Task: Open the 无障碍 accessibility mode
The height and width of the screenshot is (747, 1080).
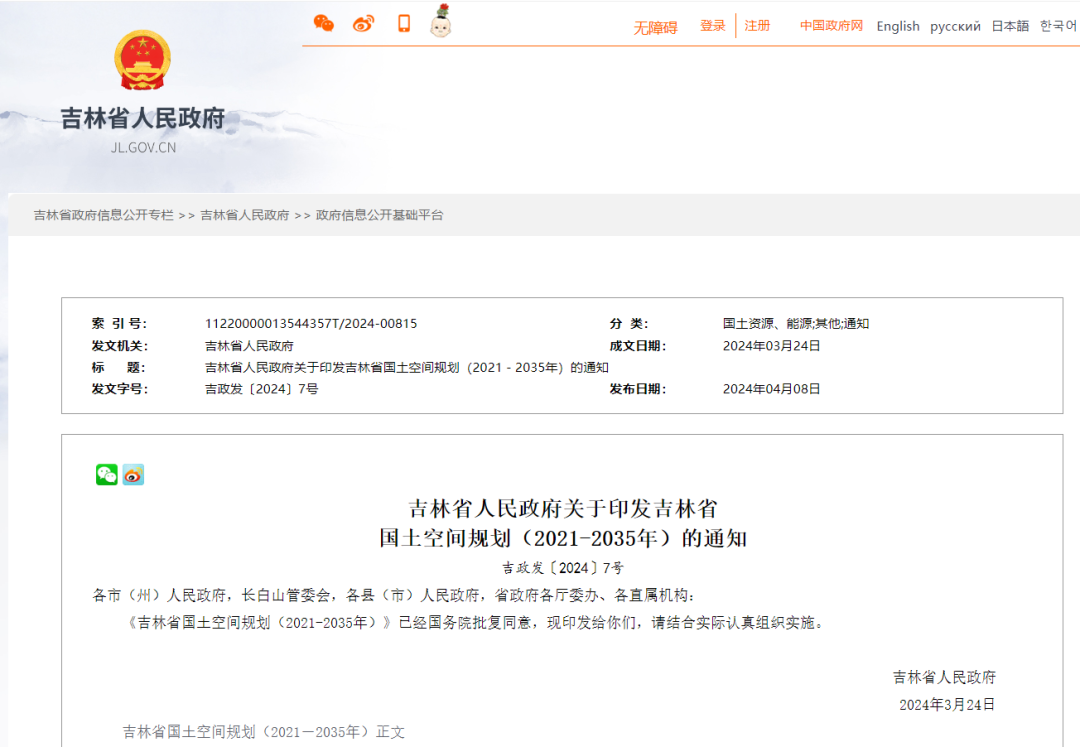Action: (655, 26)
